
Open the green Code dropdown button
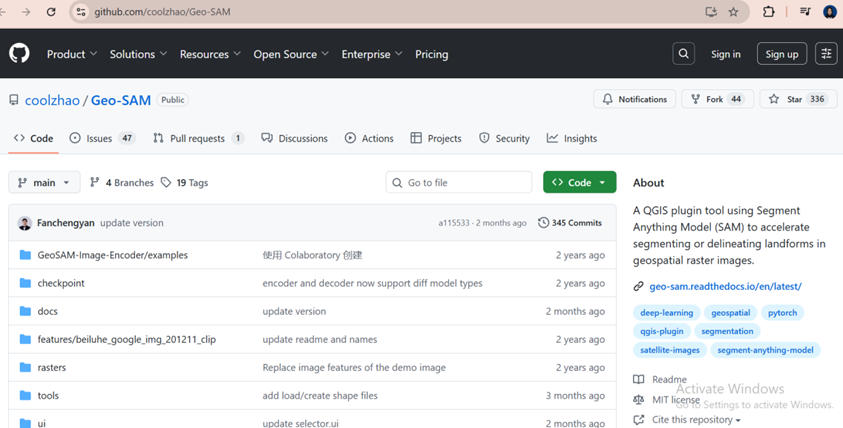580,182
